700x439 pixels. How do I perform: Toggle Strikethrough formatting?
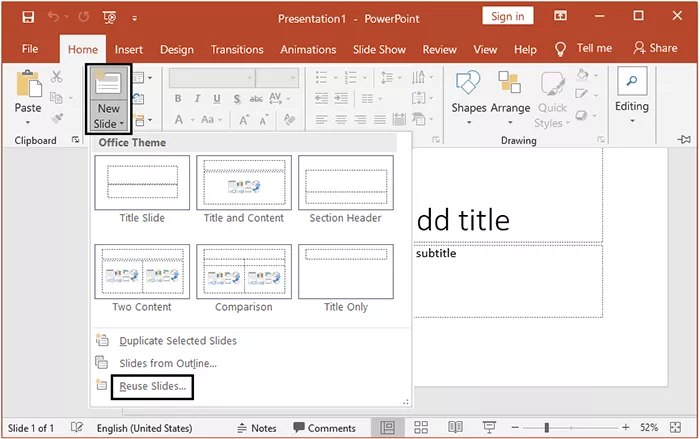coord(256,98)
